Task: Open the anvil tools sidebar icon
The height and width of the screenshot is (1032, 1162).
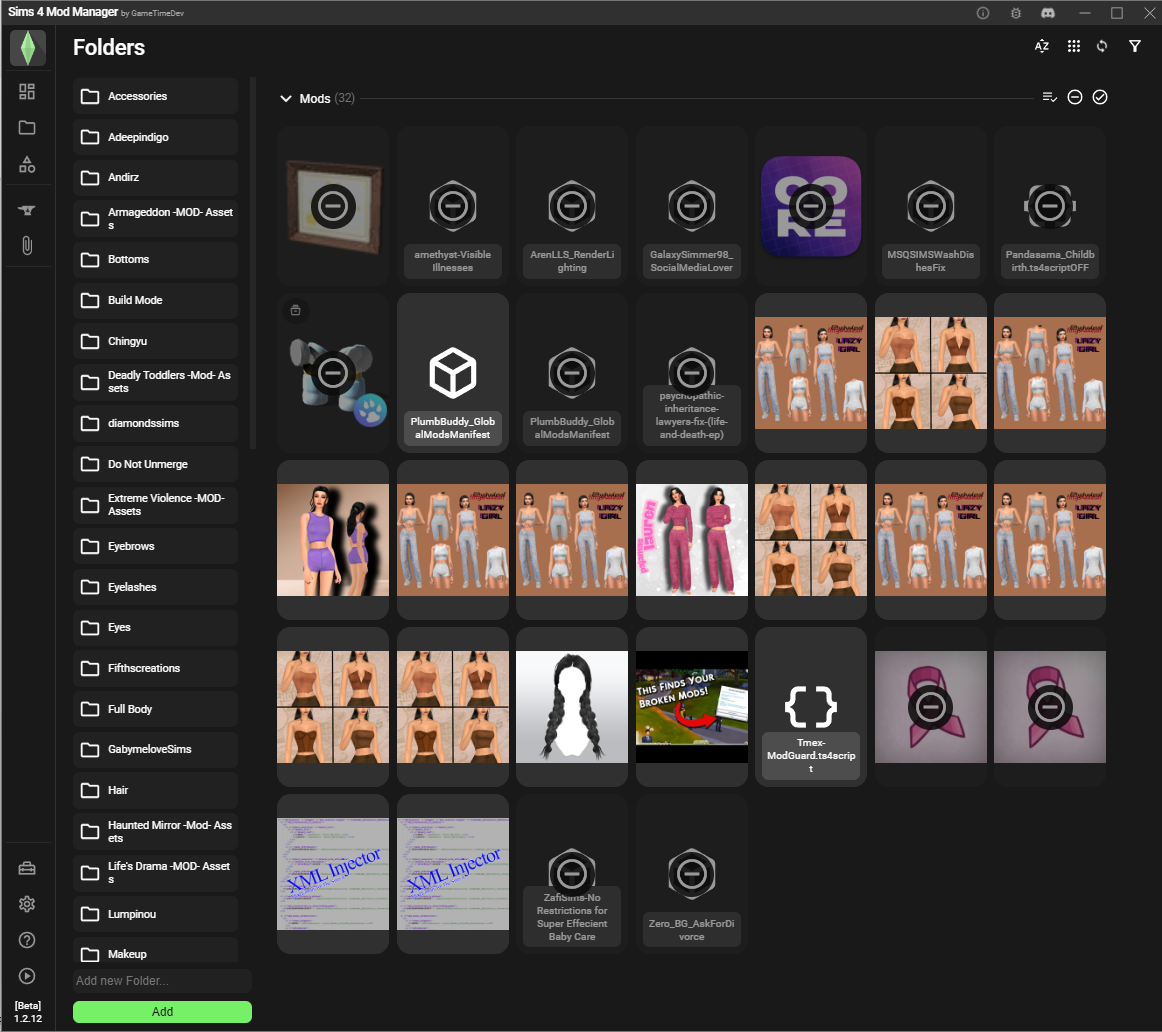Action: click(x=27, y=210)
